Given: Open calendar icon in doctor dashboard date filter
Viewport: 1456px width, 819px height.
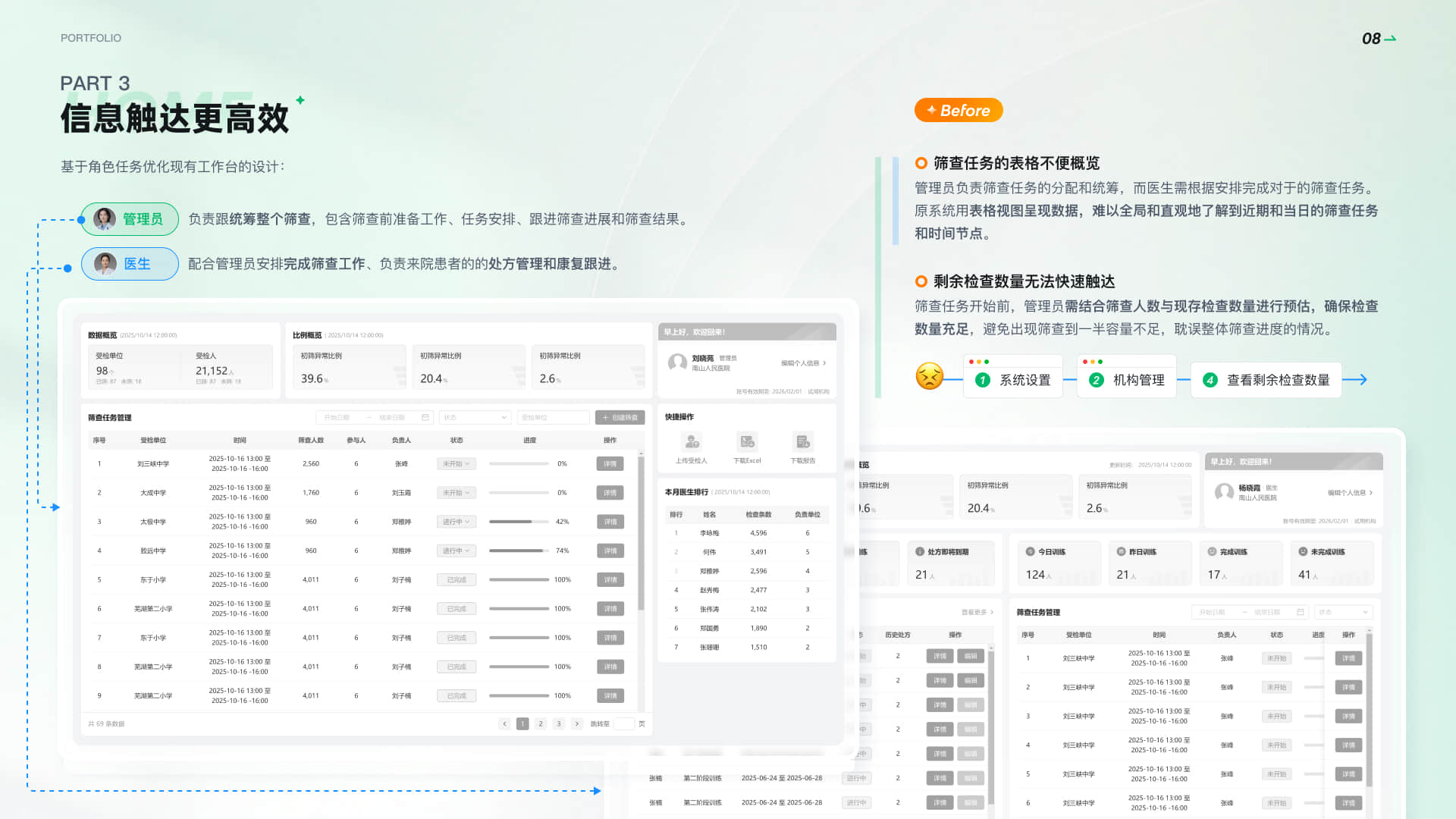Looking at the screenshot, I should (x=1301, y=612).
